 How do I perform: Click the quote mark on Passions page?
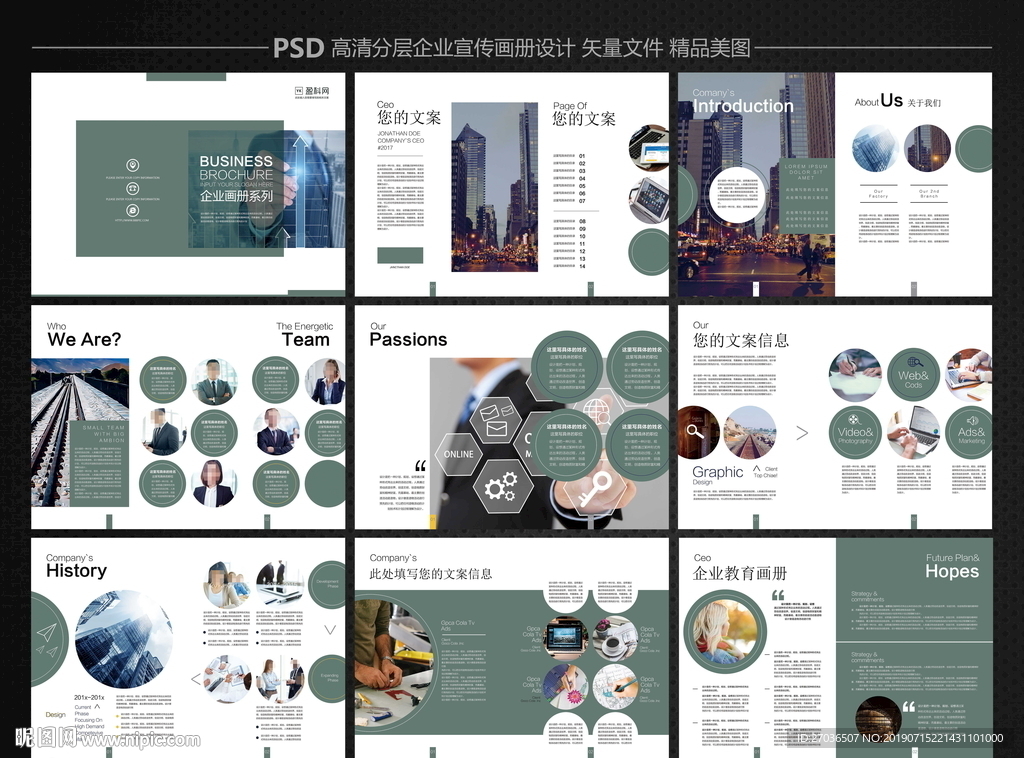(421, 466)
